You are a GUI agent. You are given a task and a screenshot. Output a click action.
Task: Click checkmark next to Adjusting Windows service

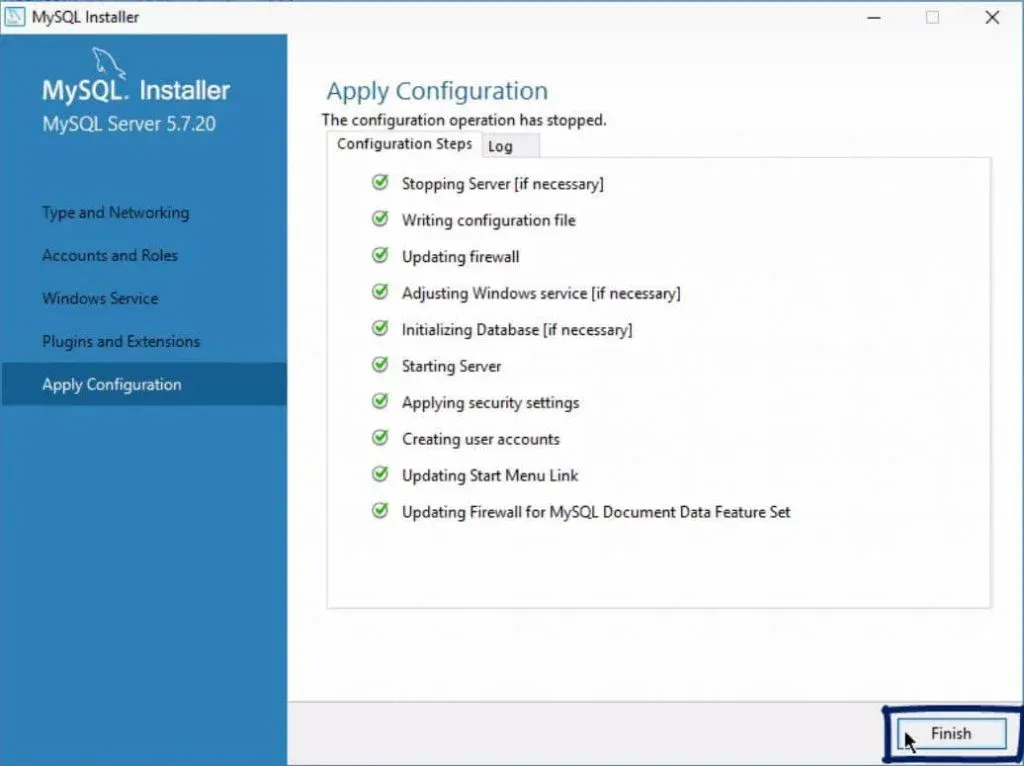tap(380, 293)
